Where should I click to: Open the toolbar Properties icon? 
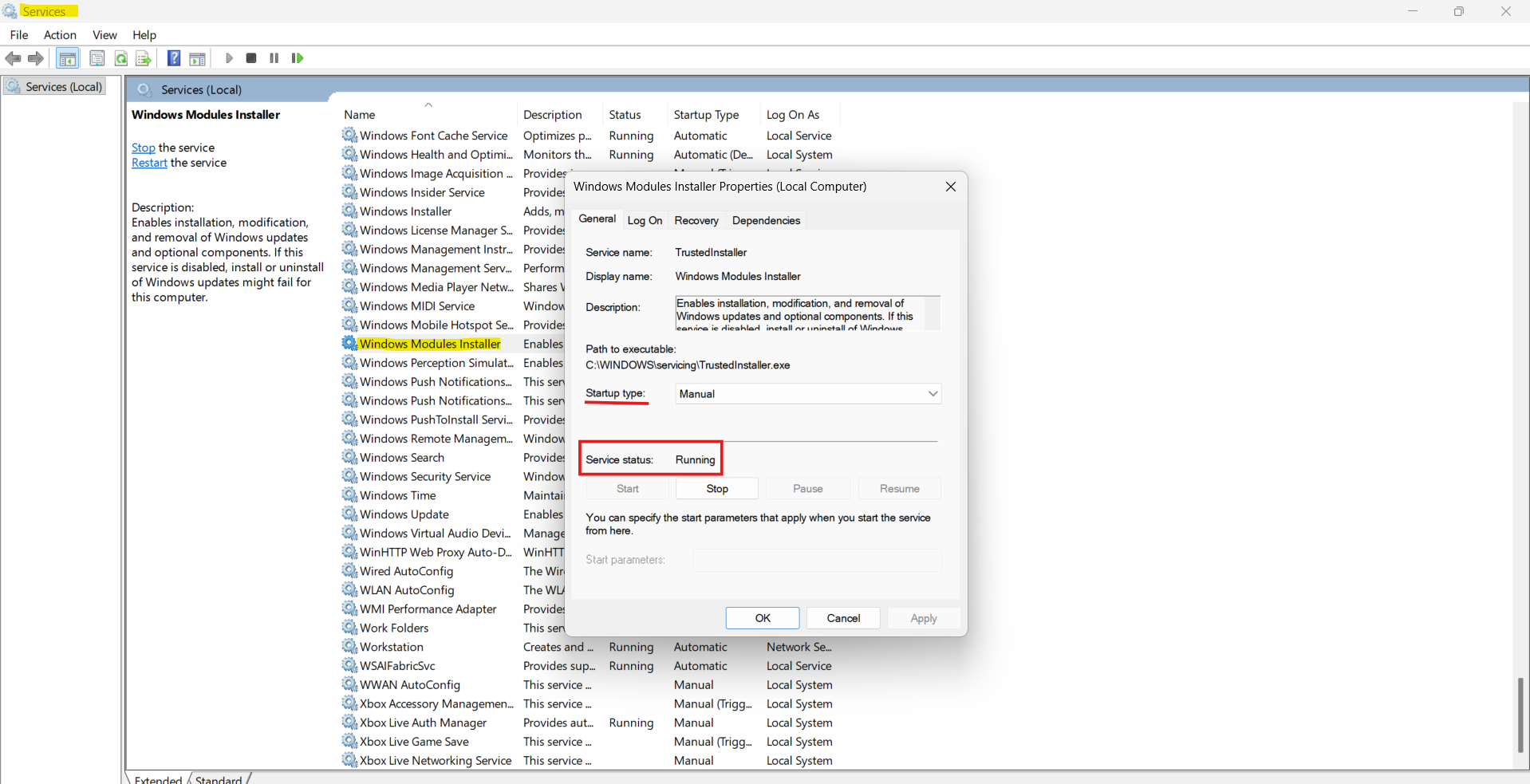[97, 58]
